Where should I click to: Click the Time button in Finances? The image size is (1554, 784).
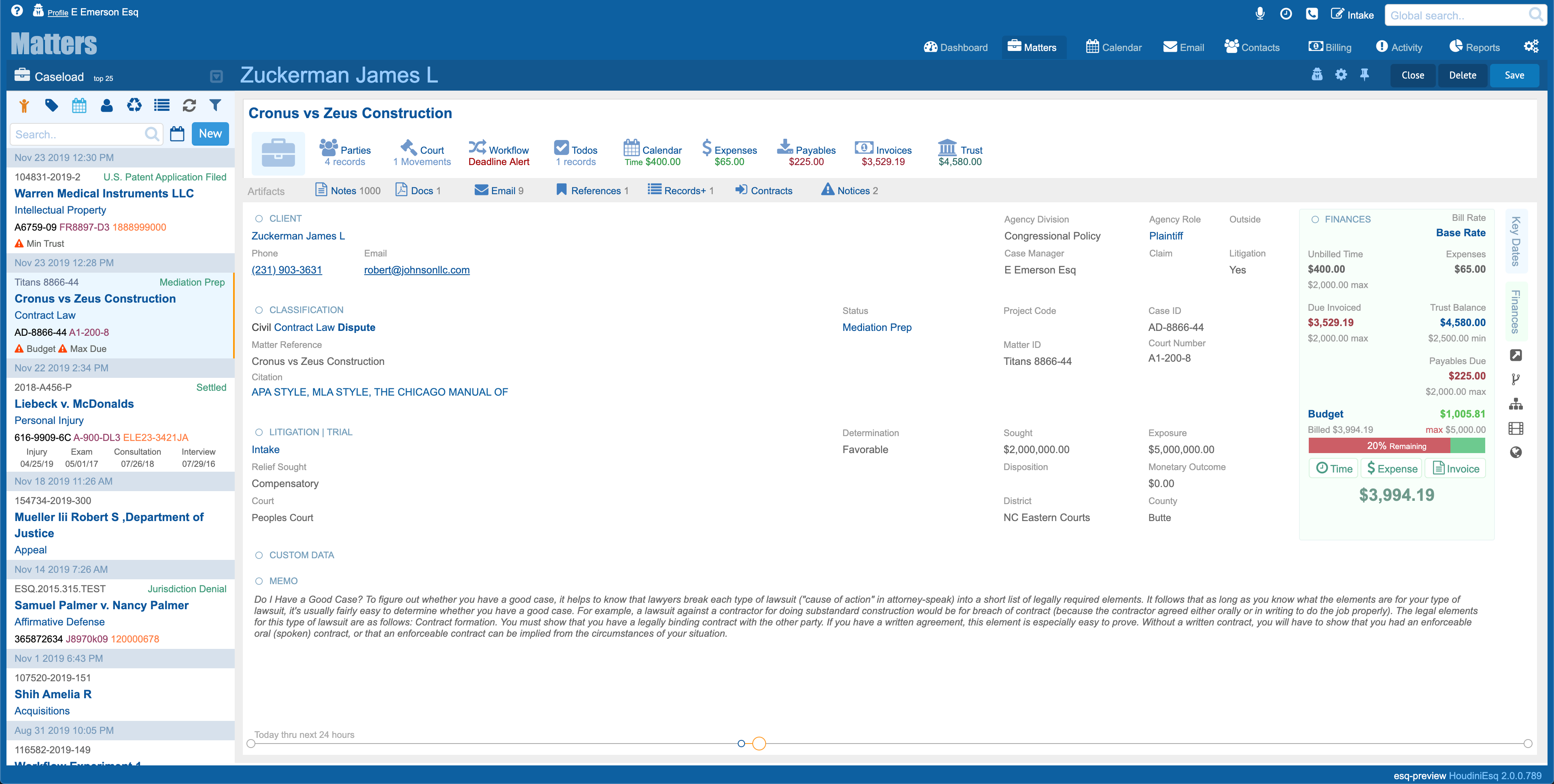pyautogui.click(x=1334, y=468)
